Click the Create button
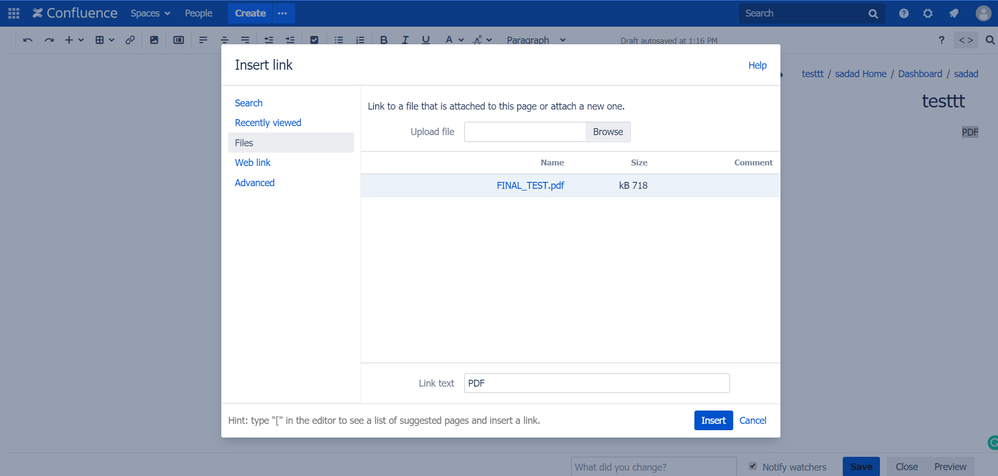The image size is (998, 476). pyautogui.click(x=250, y=13)
